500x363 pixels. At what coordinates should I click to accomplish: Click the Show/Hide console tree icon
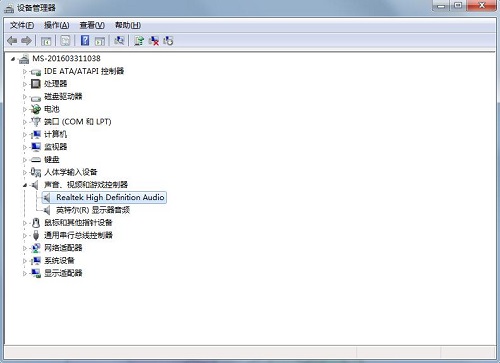coord(46,41)
